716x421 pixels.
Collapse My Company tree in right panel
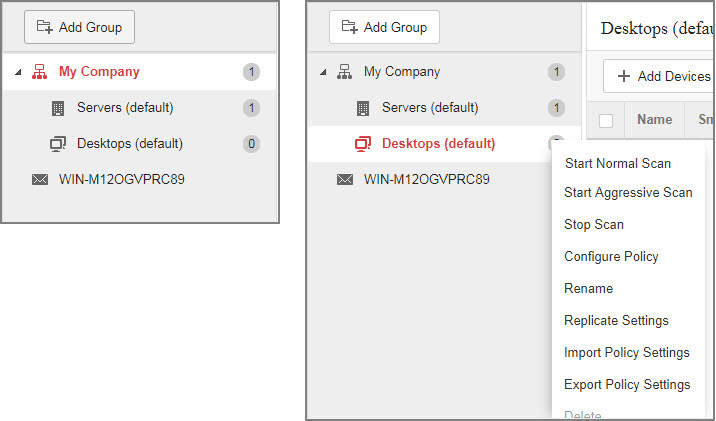click(323, 72)
